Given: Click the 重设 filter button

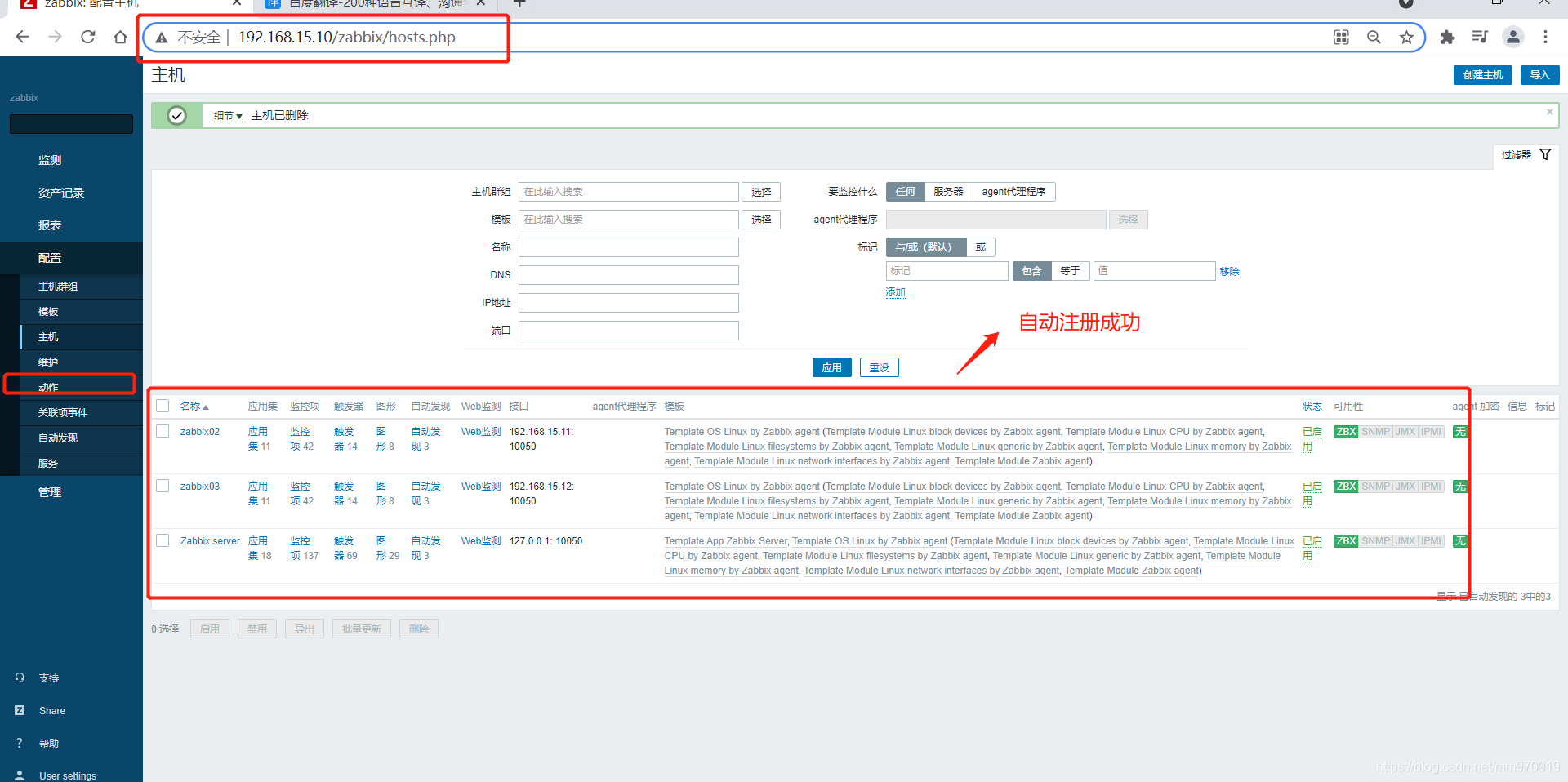Looking at the screenshot, I should point(879,367).
